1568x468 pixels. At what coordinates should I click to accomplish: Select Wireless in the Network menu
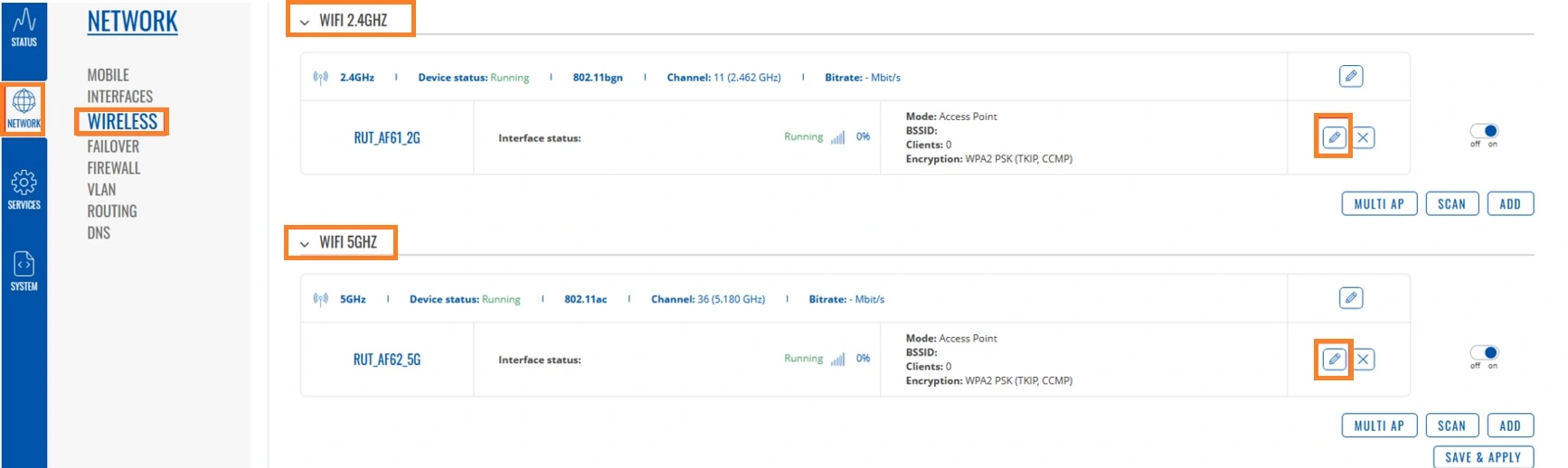tap(122, 122)
